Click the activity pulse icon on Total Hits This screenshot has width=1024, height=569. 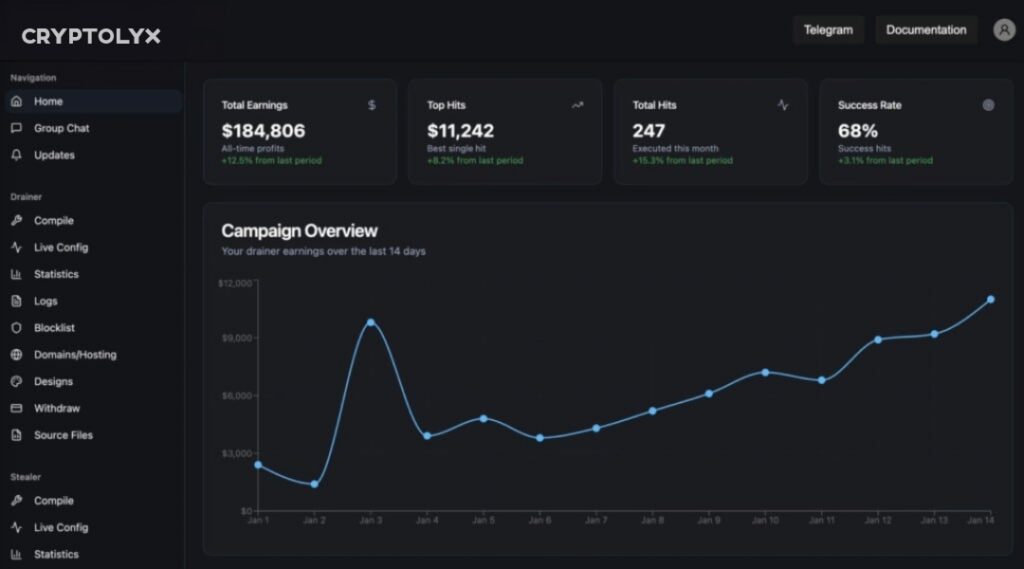click(783, 105)
